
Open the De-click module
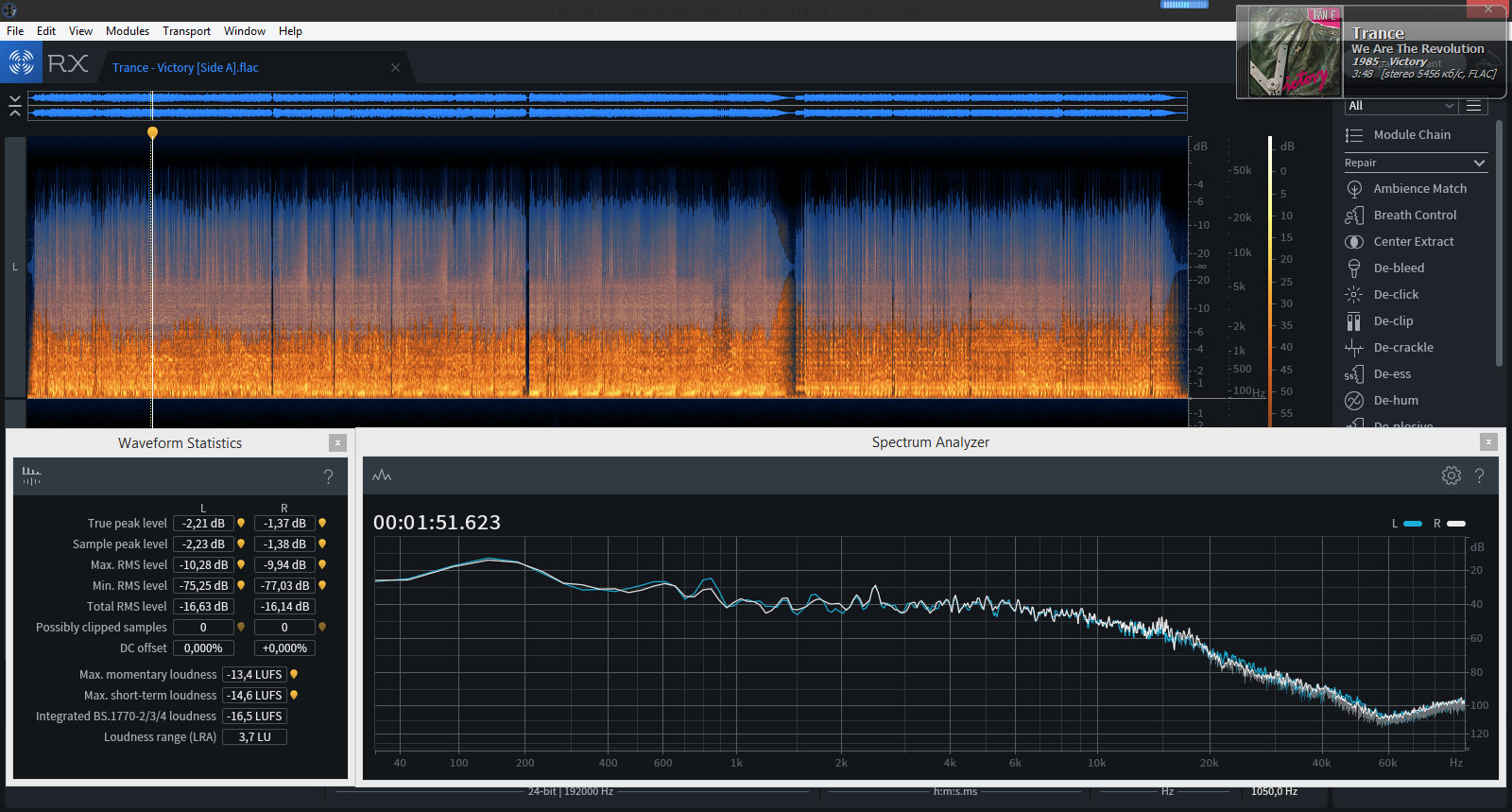point(1396,295)
